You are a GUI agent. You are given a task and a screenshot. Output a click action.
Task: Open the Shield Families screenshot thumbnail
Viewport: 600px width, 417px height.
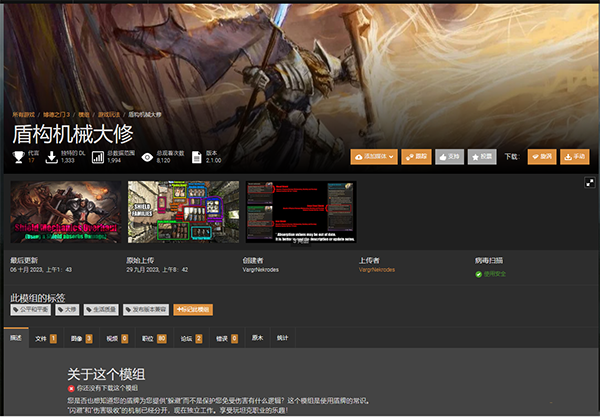[x=183, y=212]
